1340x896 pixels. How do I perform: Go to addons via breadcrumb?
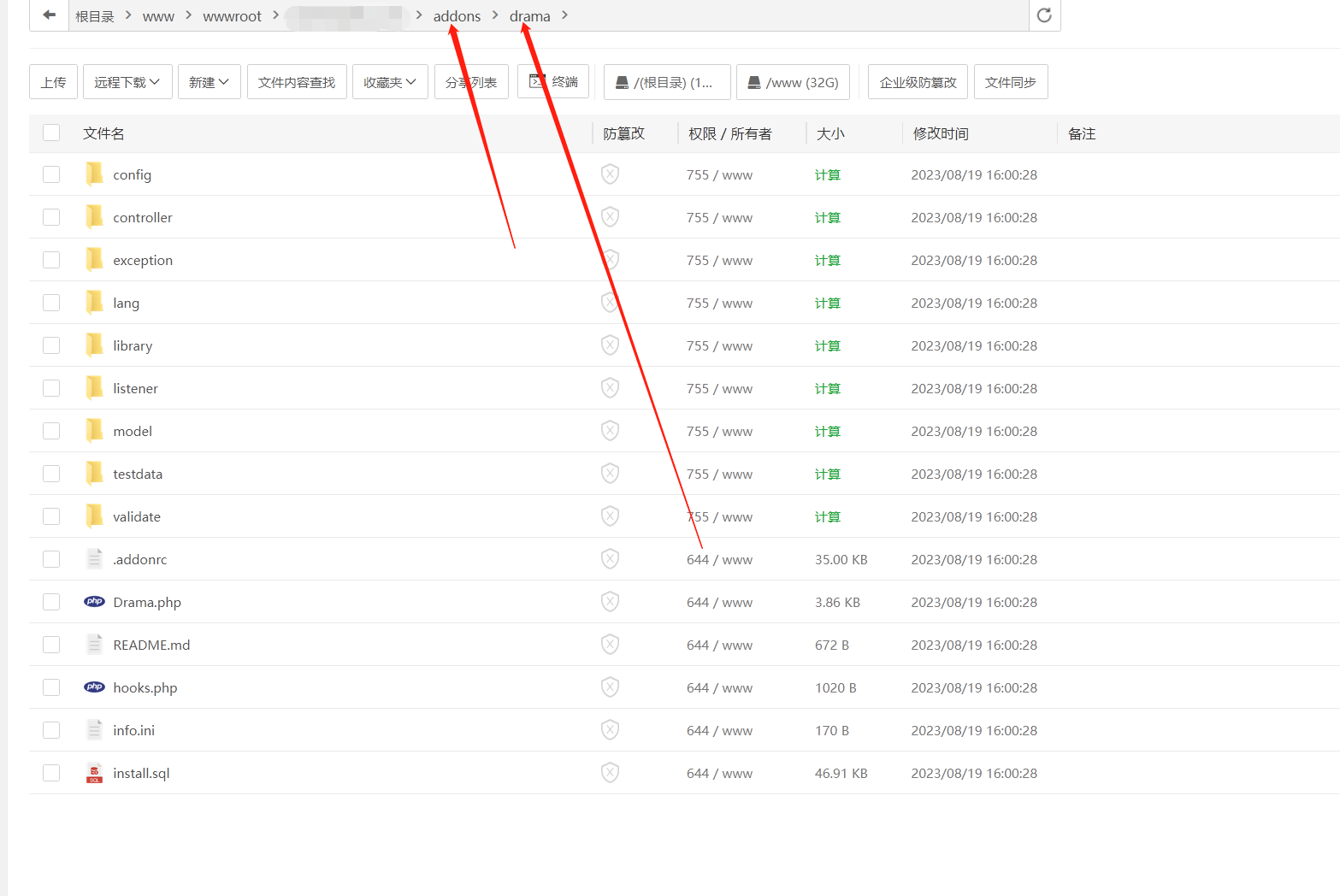point(457,15)
